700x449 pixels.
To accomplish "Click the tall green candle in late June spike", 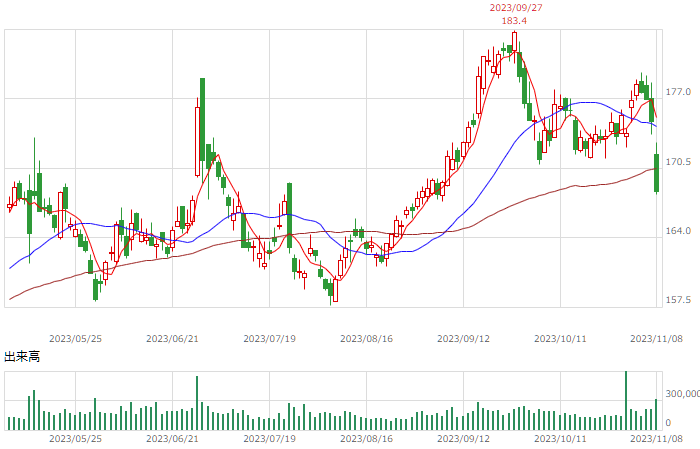I will pyautogui.click(x=202, y=129).
